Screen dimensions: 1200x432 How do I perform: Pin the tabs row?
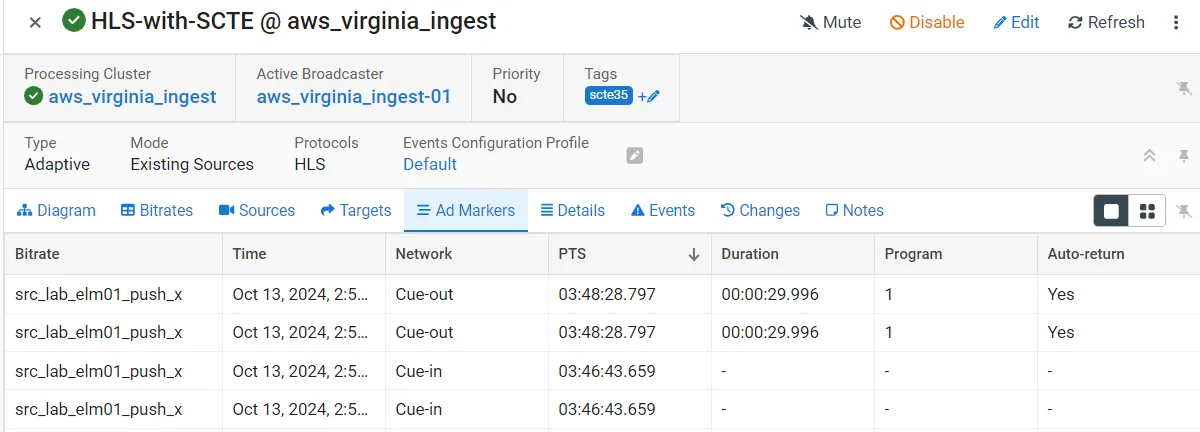click(x=1184, y=211)
